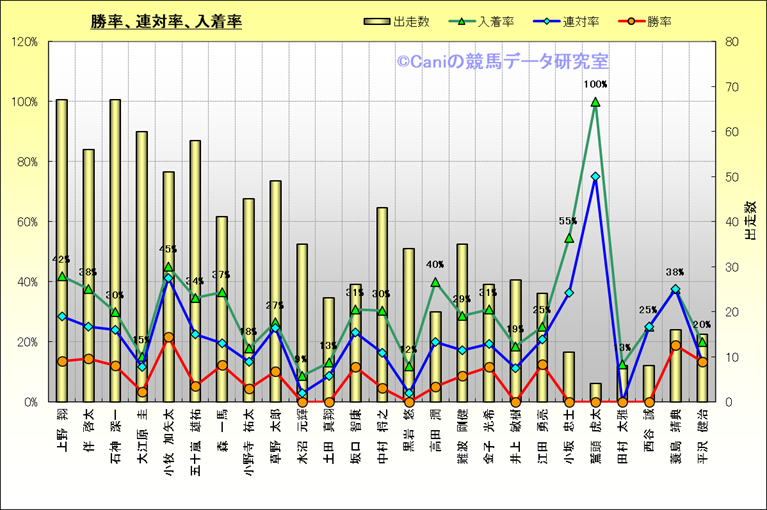Click the 出走数 right axis title
Image resolution: width=767 pixels, height=510 pixels.
pos(750,222)
